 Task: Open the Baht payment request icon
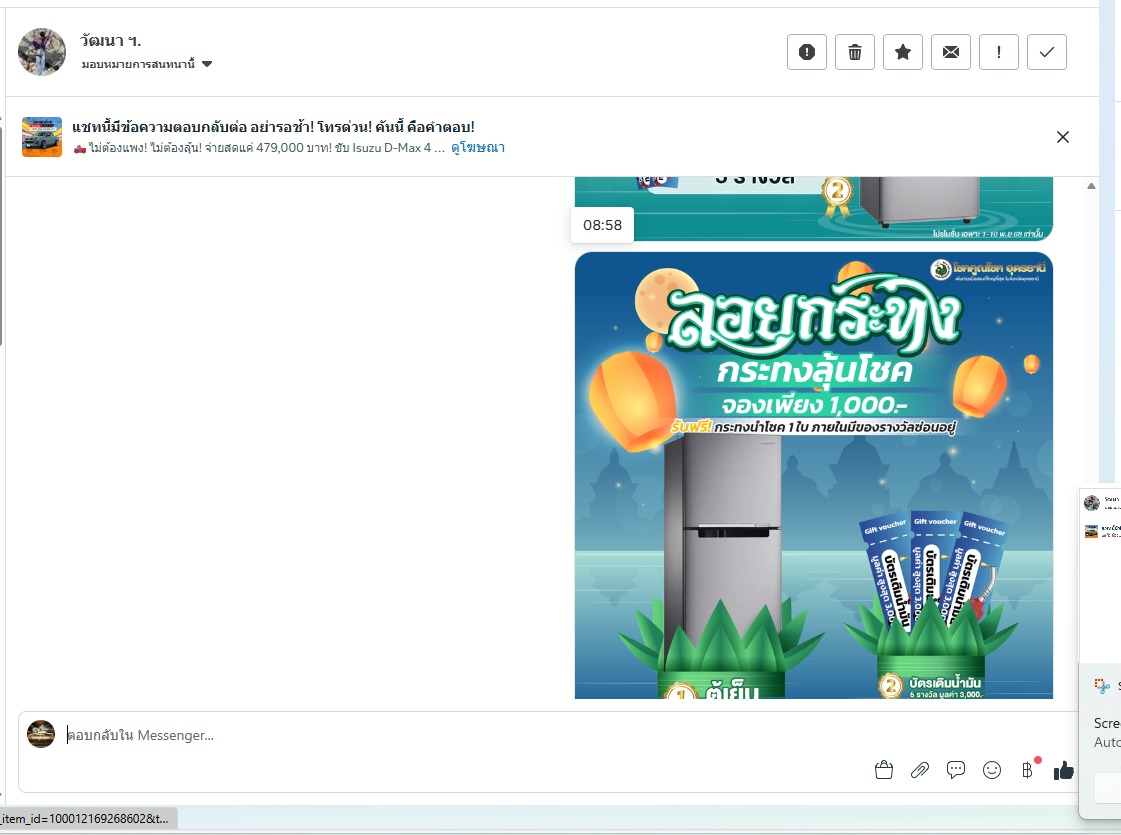point(1028,770)
